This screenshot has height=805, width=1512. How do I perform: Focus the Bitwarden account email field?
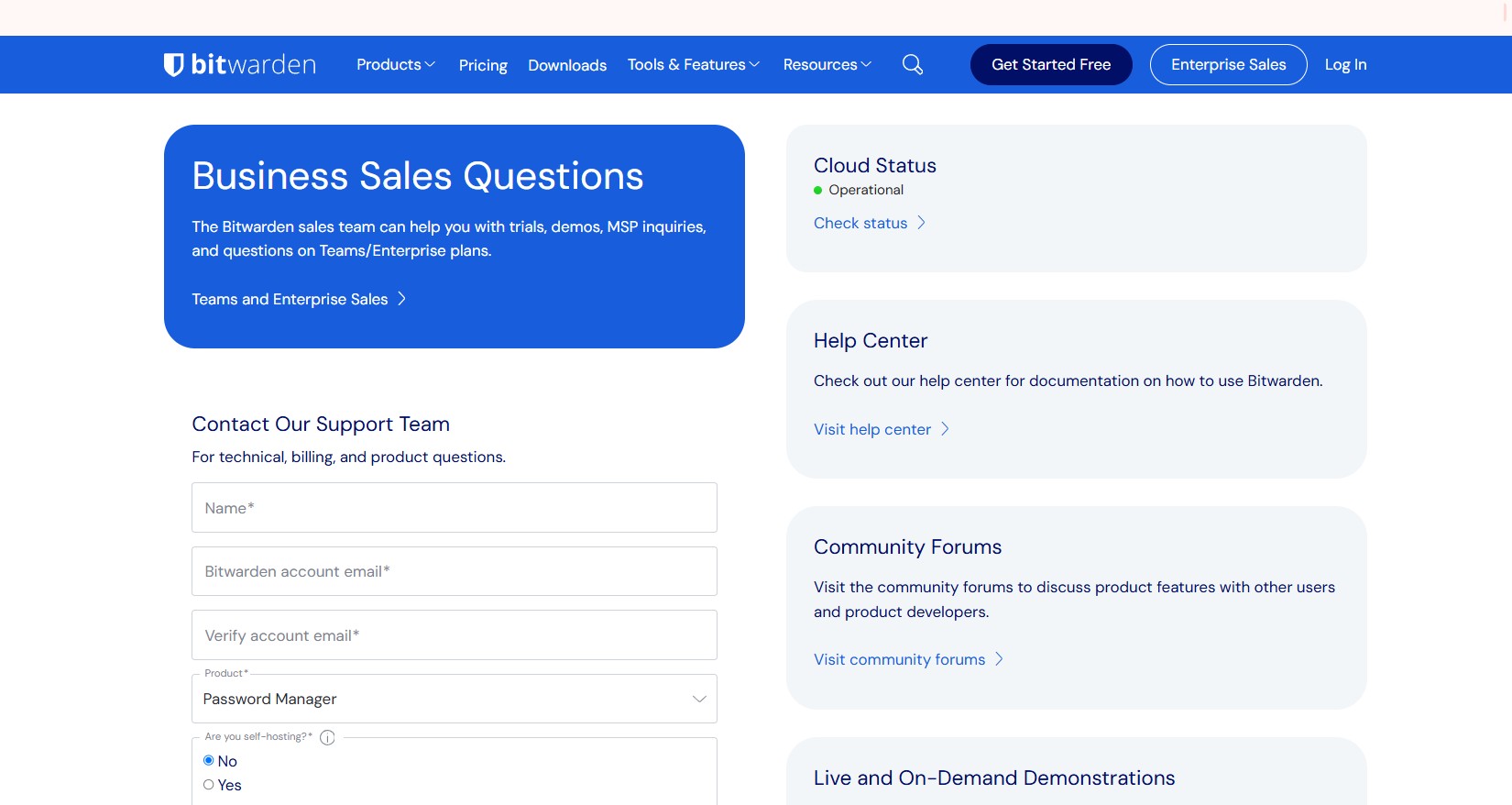[x=455, y=571]
